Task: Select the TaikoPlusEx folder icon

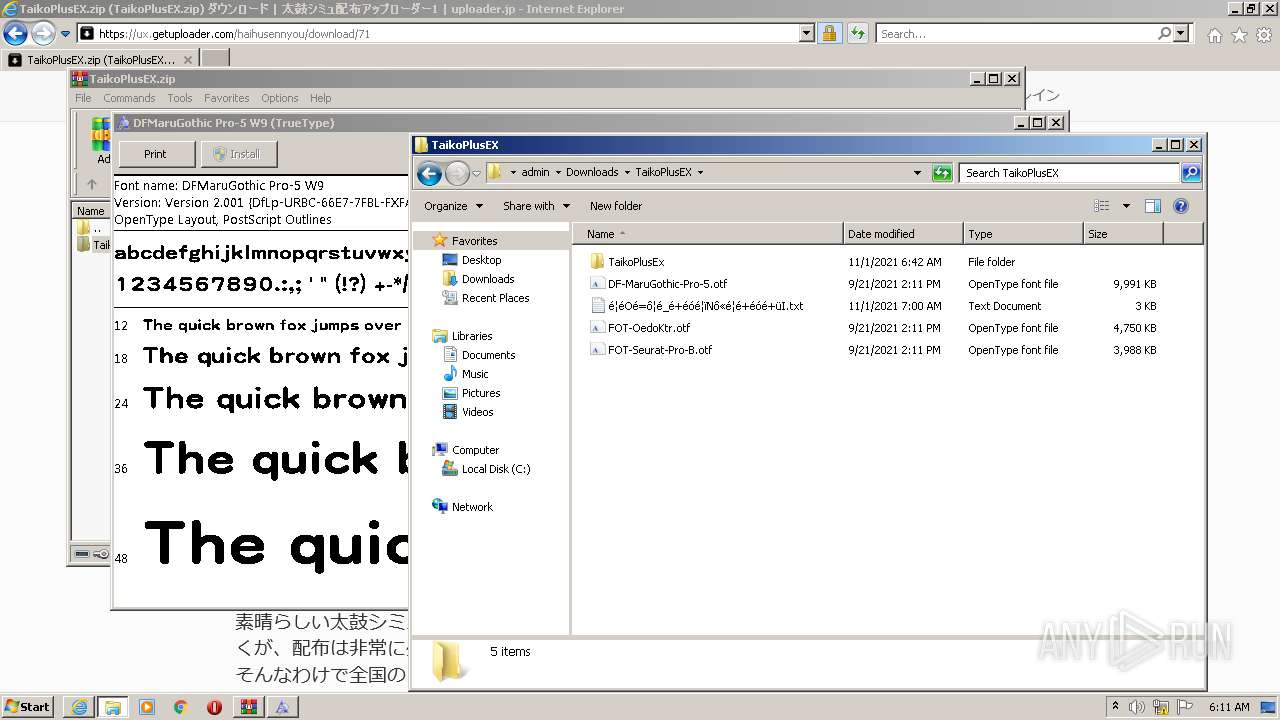Action: tap(597, 262)
